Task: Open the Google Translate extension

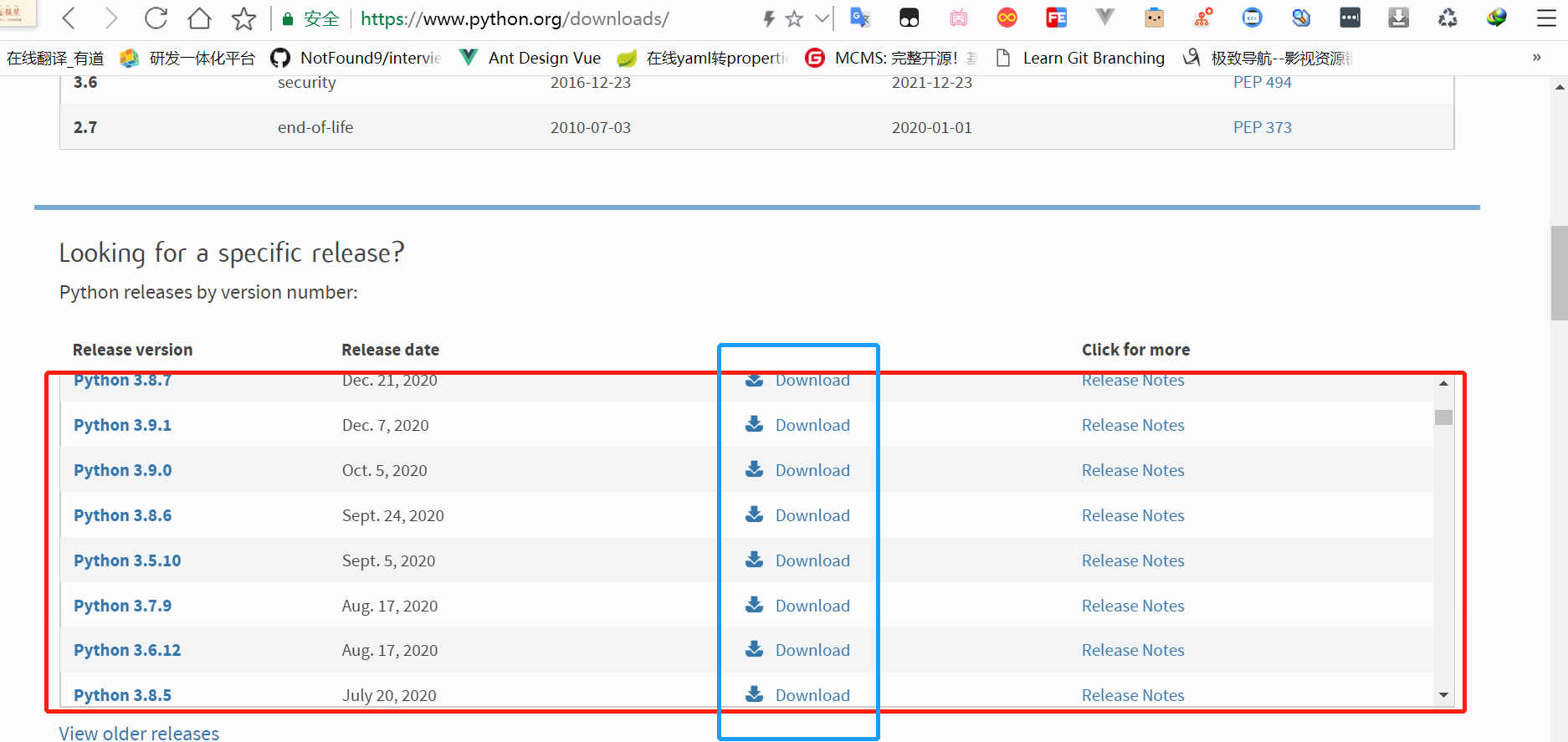Action: tap(860, 18)
